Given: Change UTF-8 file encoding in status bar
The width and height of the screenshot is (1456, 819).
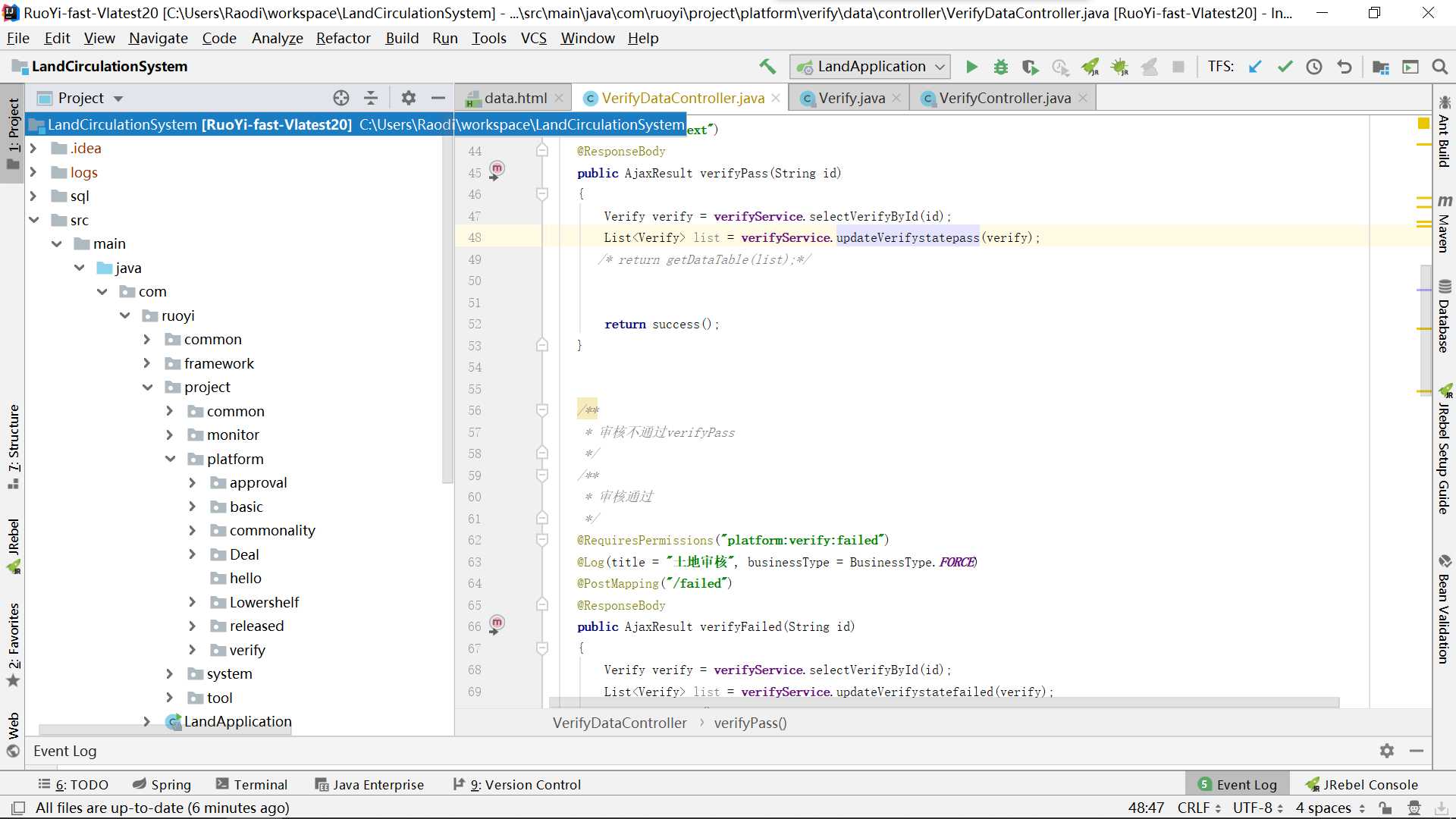Looking at the screenshot, I should pyautogui.click(x=1257, y=808).
